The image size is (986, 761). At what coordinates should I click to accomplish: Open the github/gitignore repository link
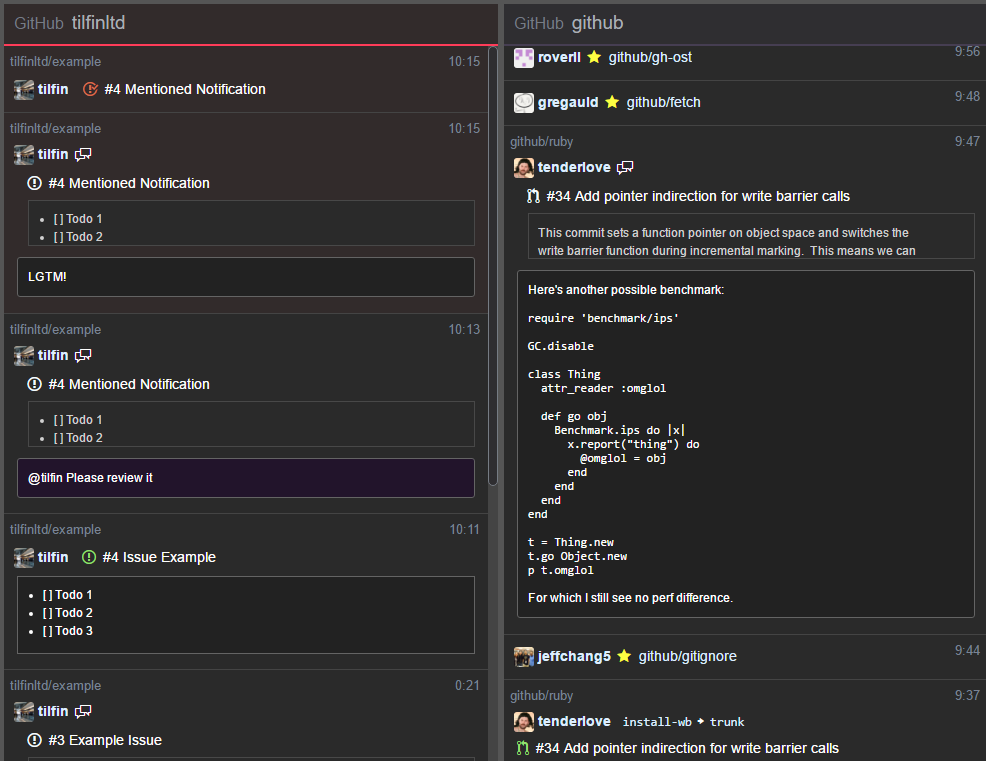click(x=687, y=656)
